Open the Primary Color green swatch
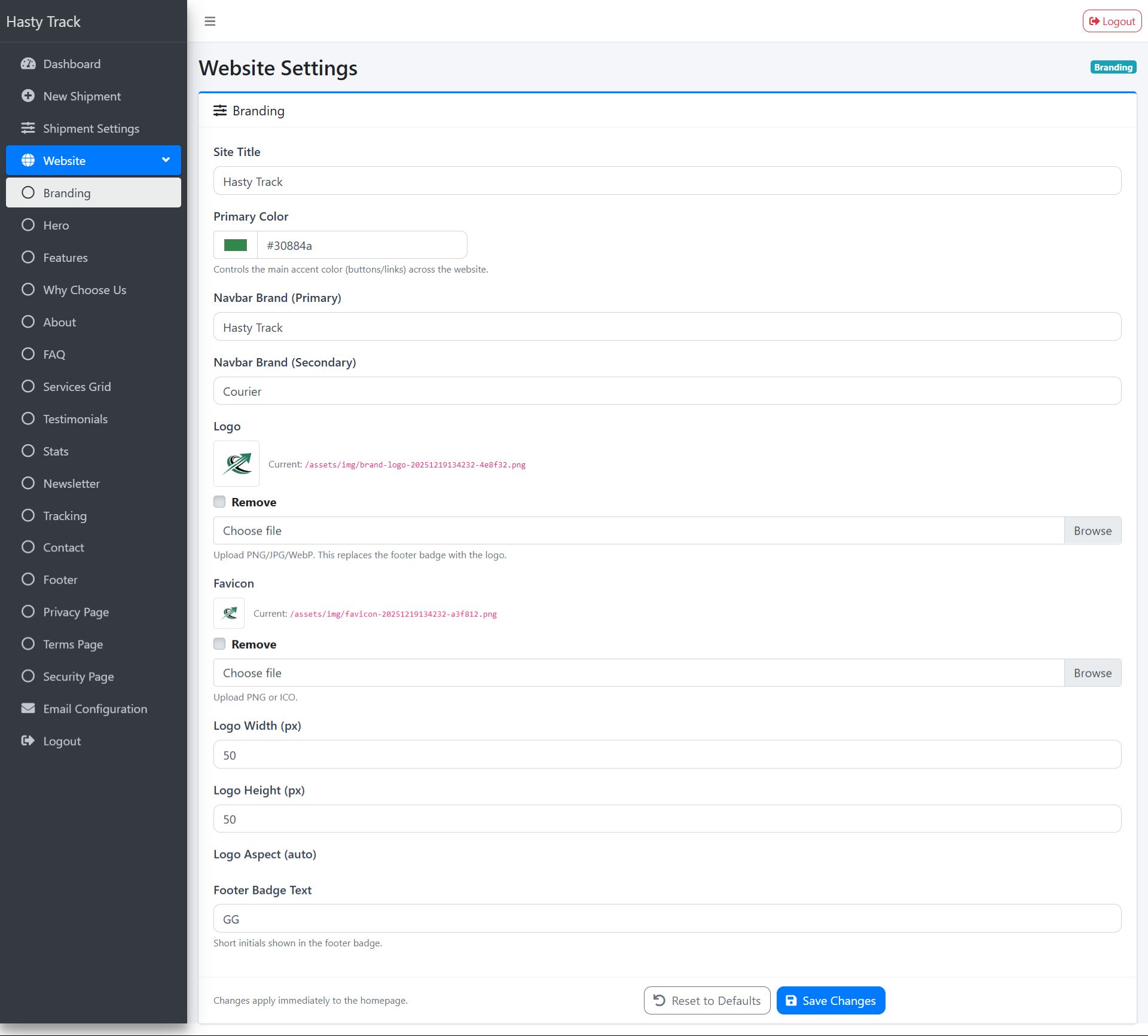 click(x=236, y=245)
